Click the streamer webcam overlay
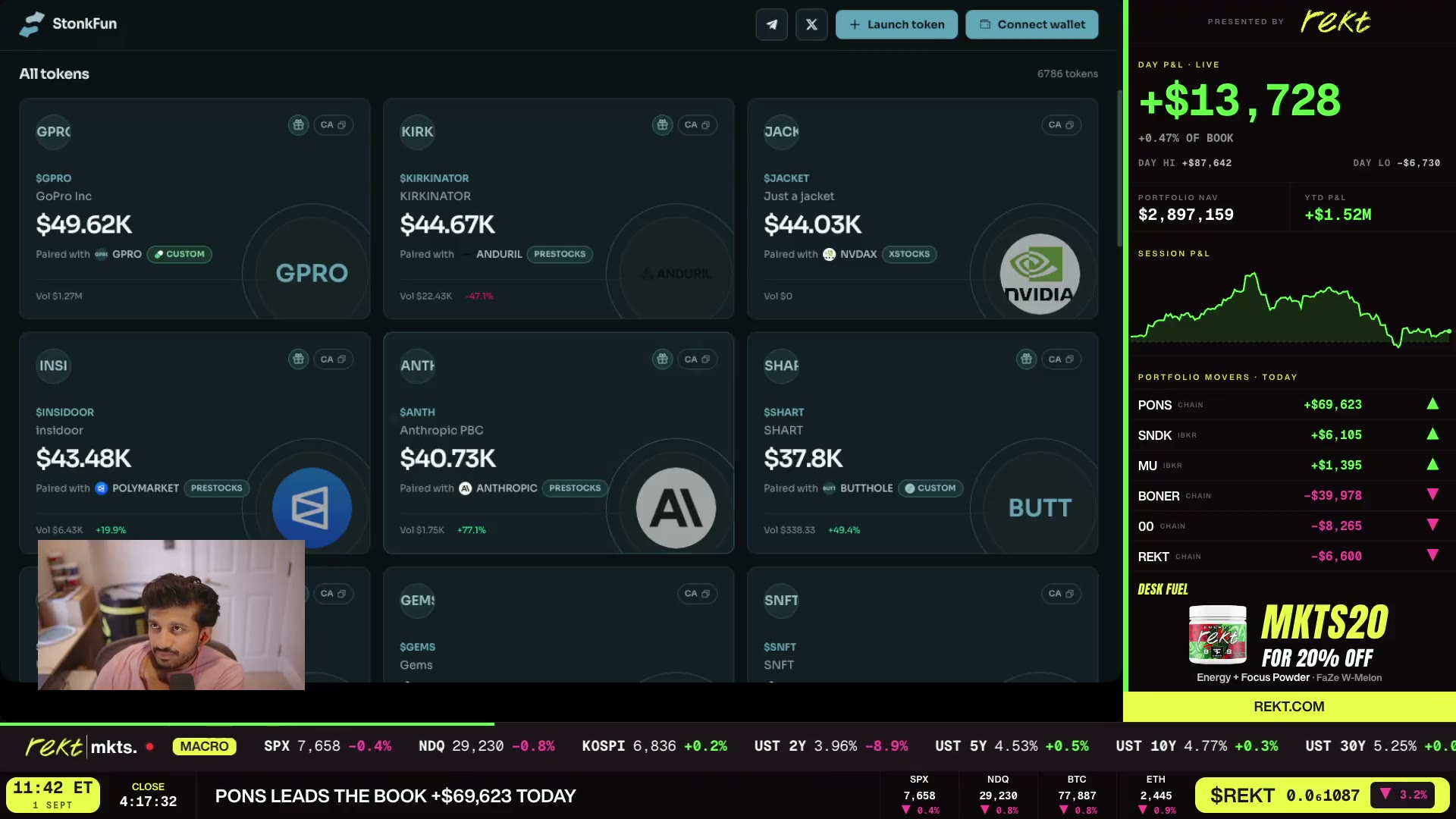This screenshot has width=1456, height=819. coord(171,615)
